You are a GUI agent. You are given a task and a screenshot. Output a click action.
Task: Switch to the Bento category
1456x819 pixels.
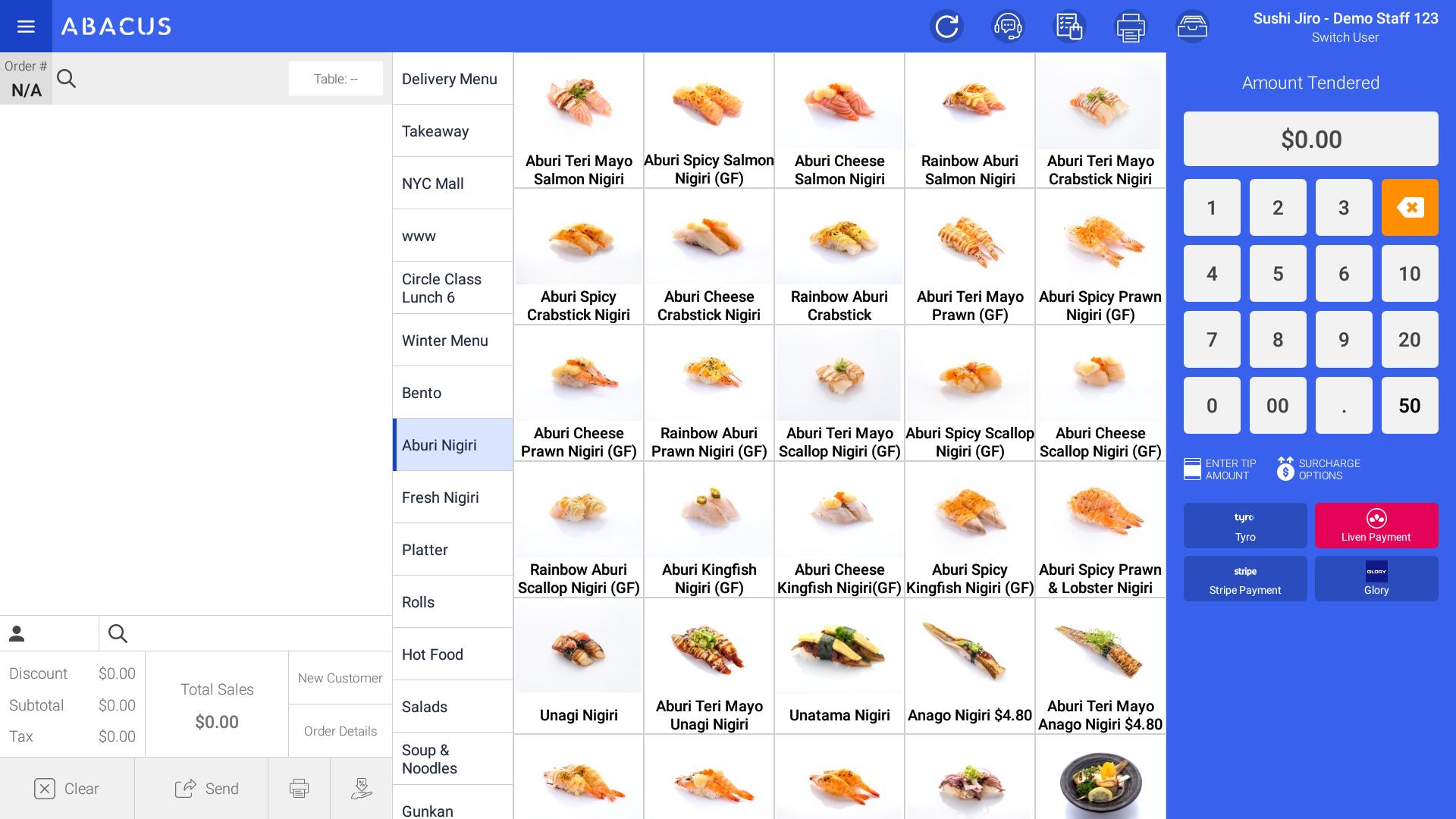pos(453,393)
